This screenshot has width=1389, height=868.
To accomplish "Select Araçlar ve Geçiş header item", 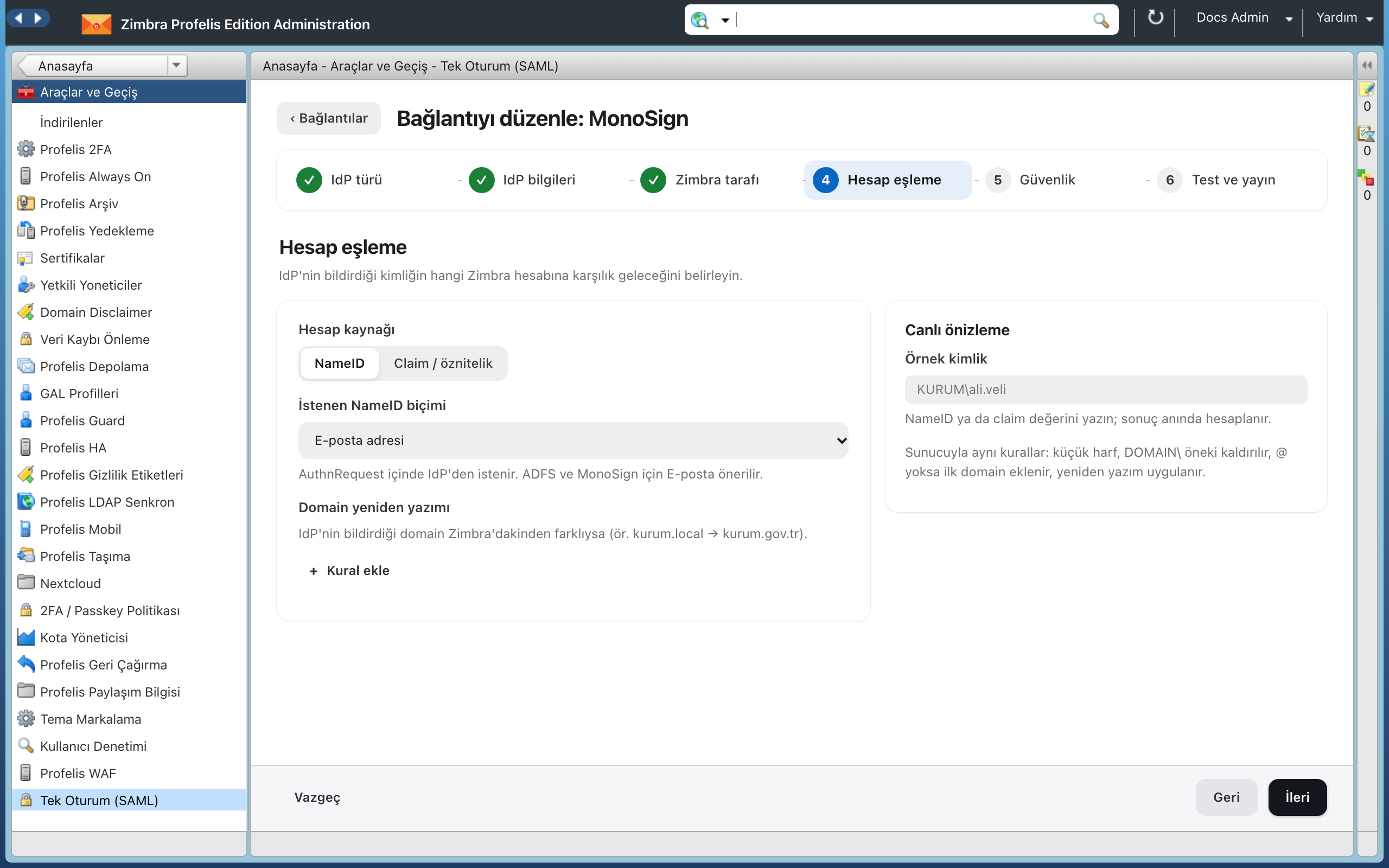I will (x=129, y=92).
